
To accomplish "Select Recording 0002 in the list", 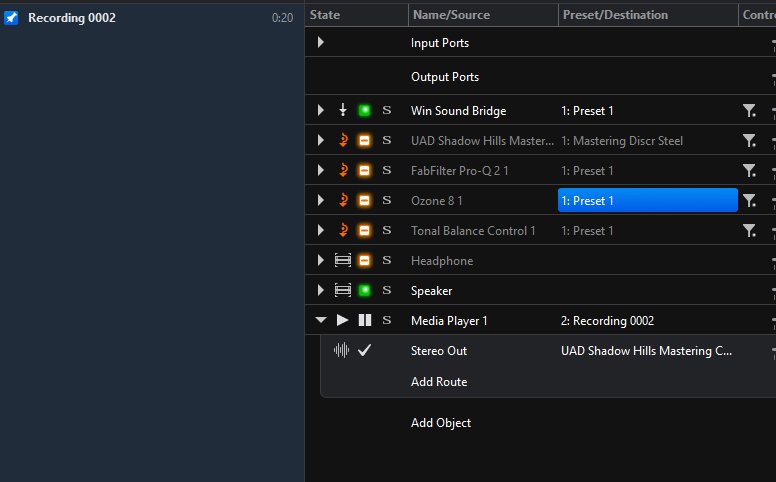I will click(72, 18).
